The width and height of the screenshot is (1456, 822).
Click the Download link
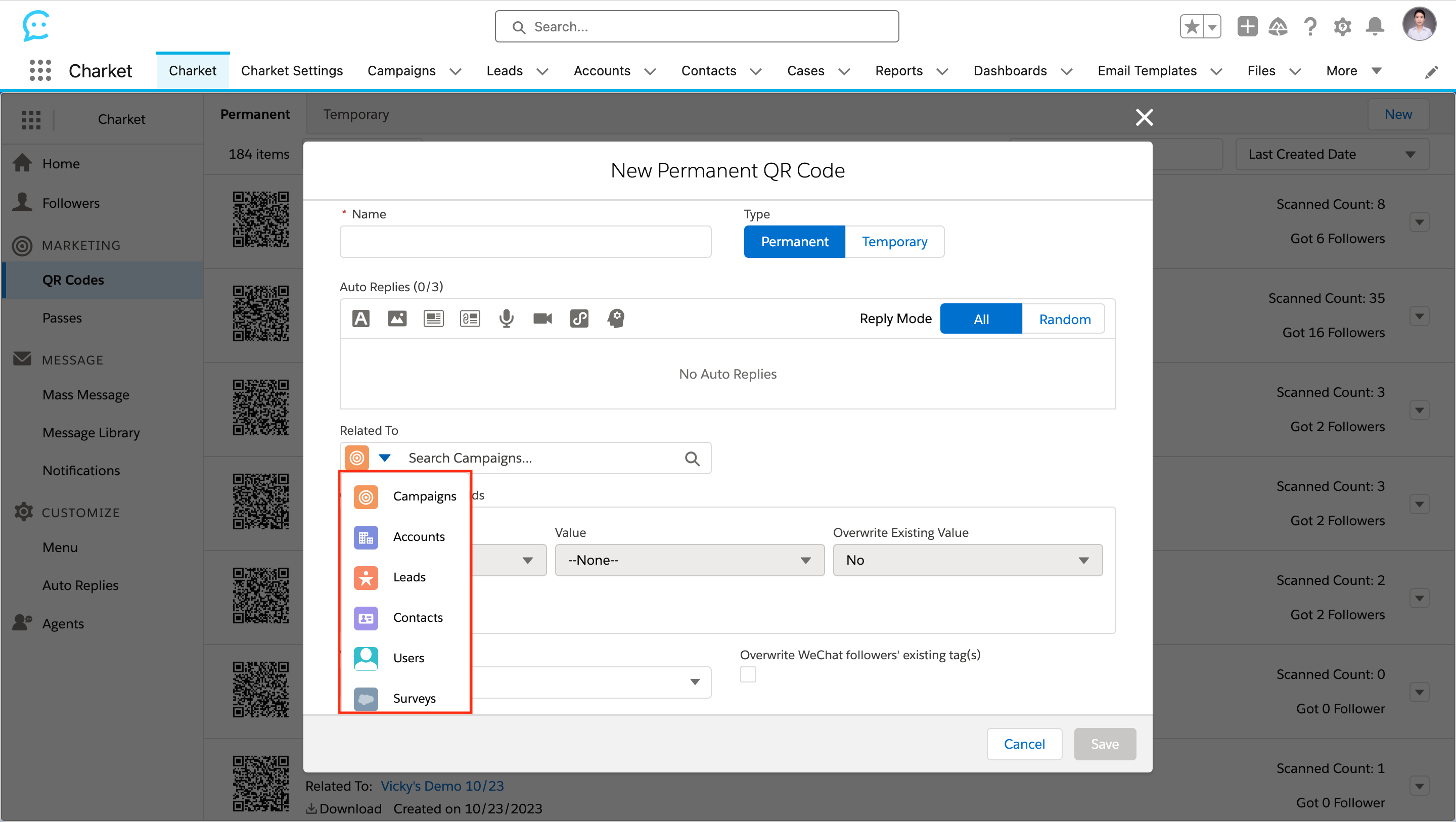pos(344,809)
